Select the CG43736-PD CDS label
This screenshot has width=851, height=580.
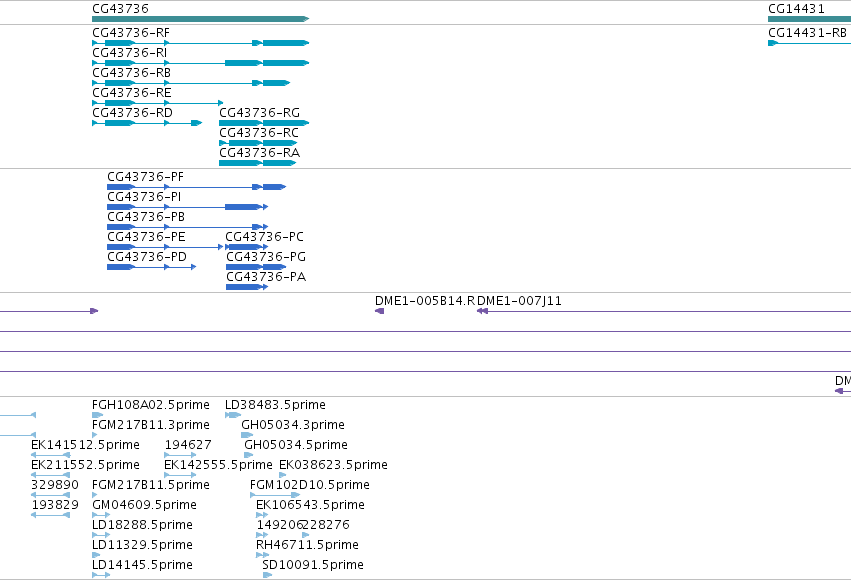[x=147, y=257]
